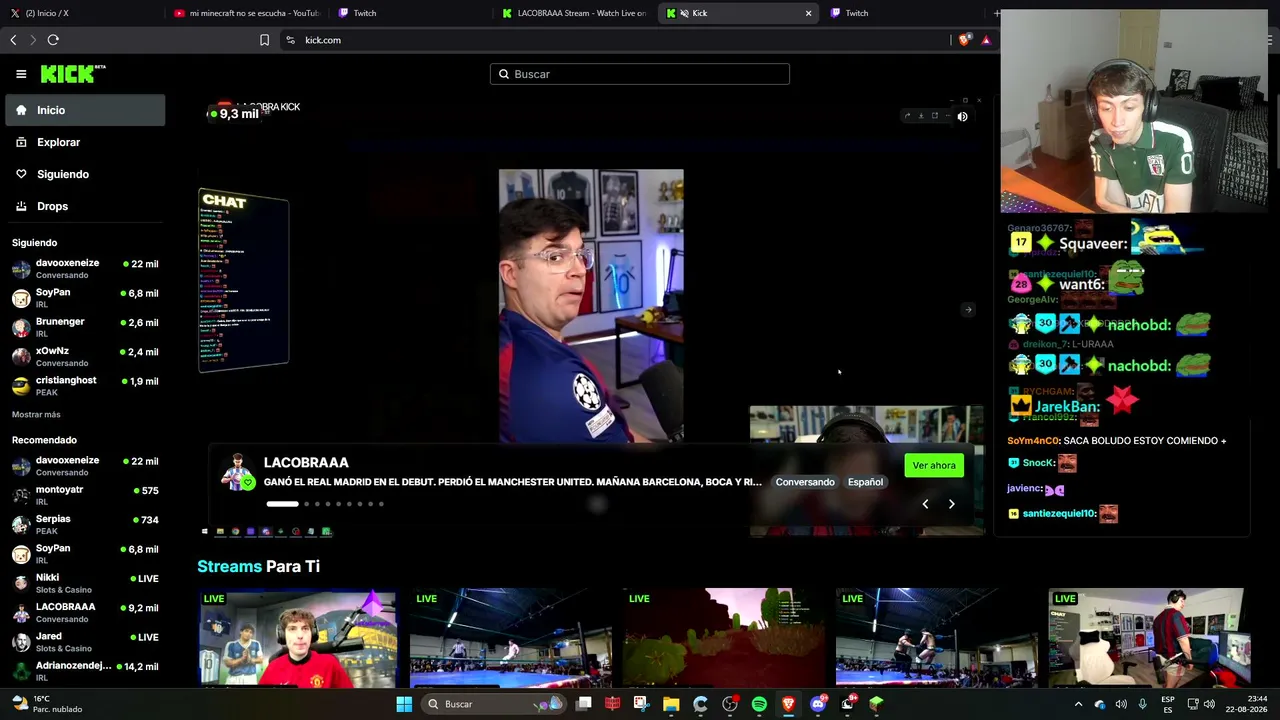The height and width of the screenshot is (720, 1280).
Task: Switch to the YouTube minecraft tab
Action: point(246,13)
